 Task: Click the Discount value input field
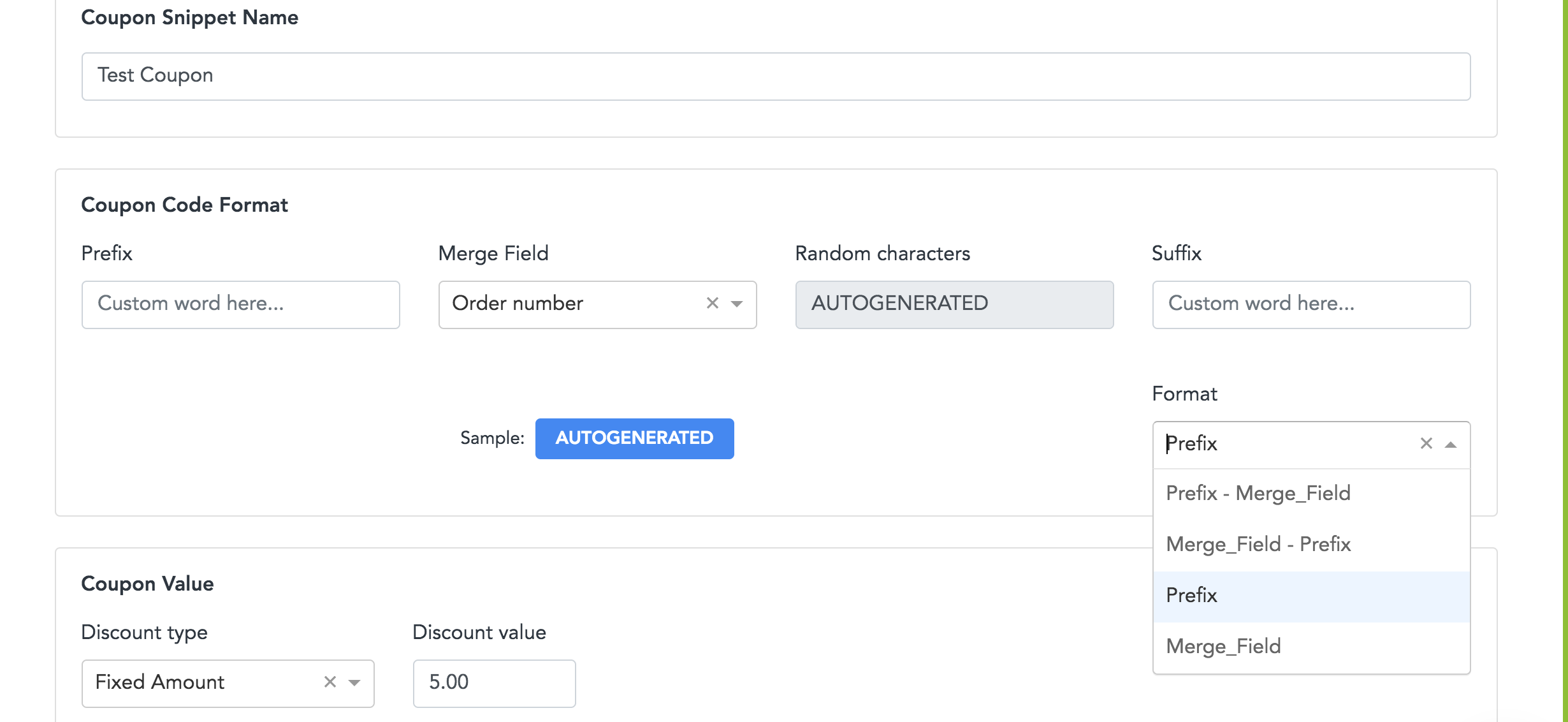(494, 682)
